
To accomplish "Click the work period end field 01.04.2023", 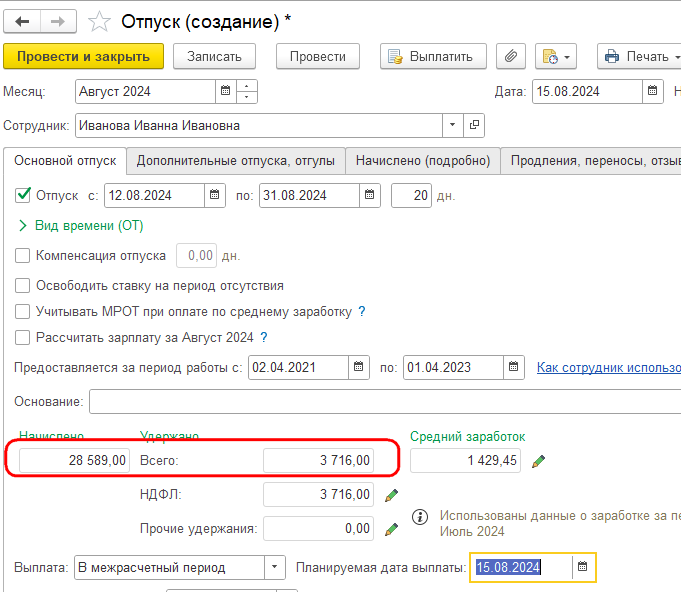I will pyautogui.click(x=453, y=367).
